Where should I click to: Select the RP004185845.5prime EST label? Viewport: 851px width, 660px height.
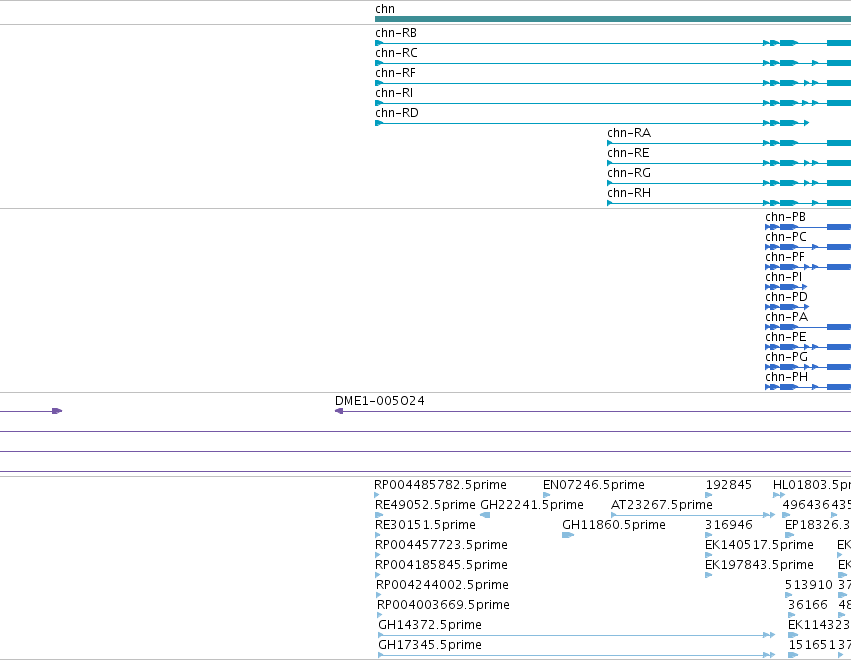click(x=441, y=565)
